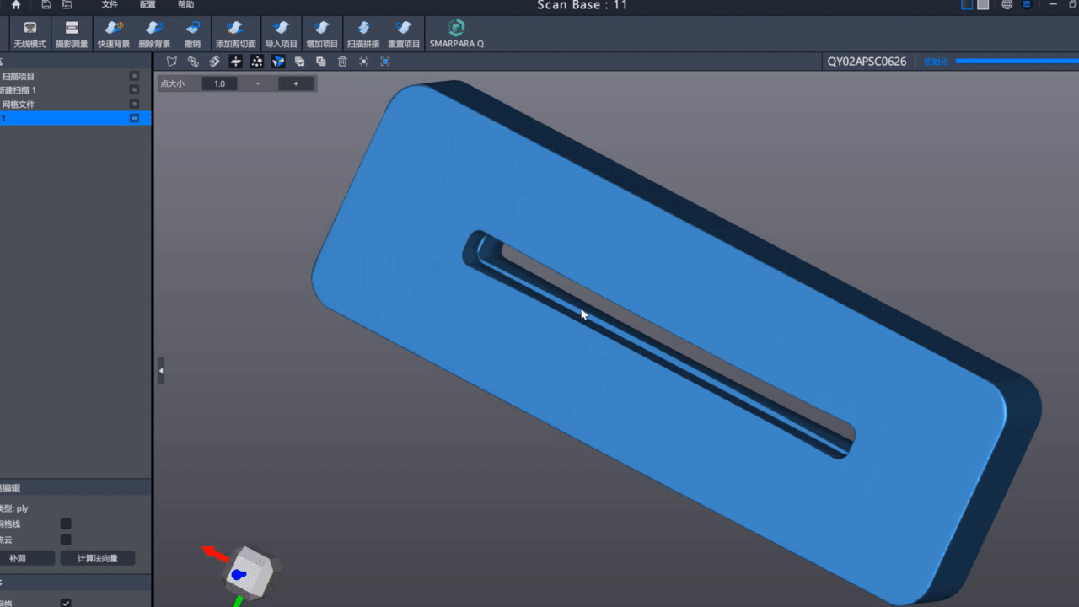Toggle visibility of selected blue row
1079x607 pixels.
(x=134, y=118)
